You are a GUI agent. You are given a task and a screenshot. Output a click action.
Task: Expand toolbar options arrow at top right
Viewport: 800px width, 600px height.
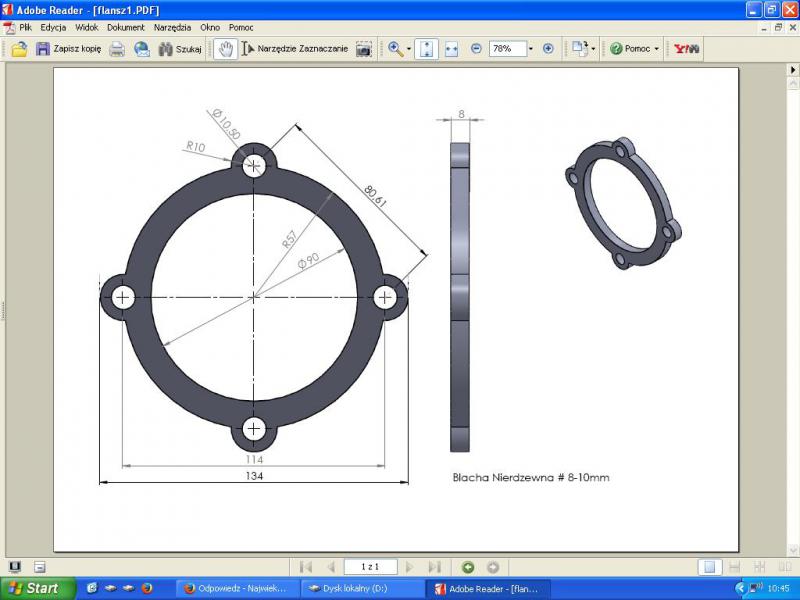793,70
